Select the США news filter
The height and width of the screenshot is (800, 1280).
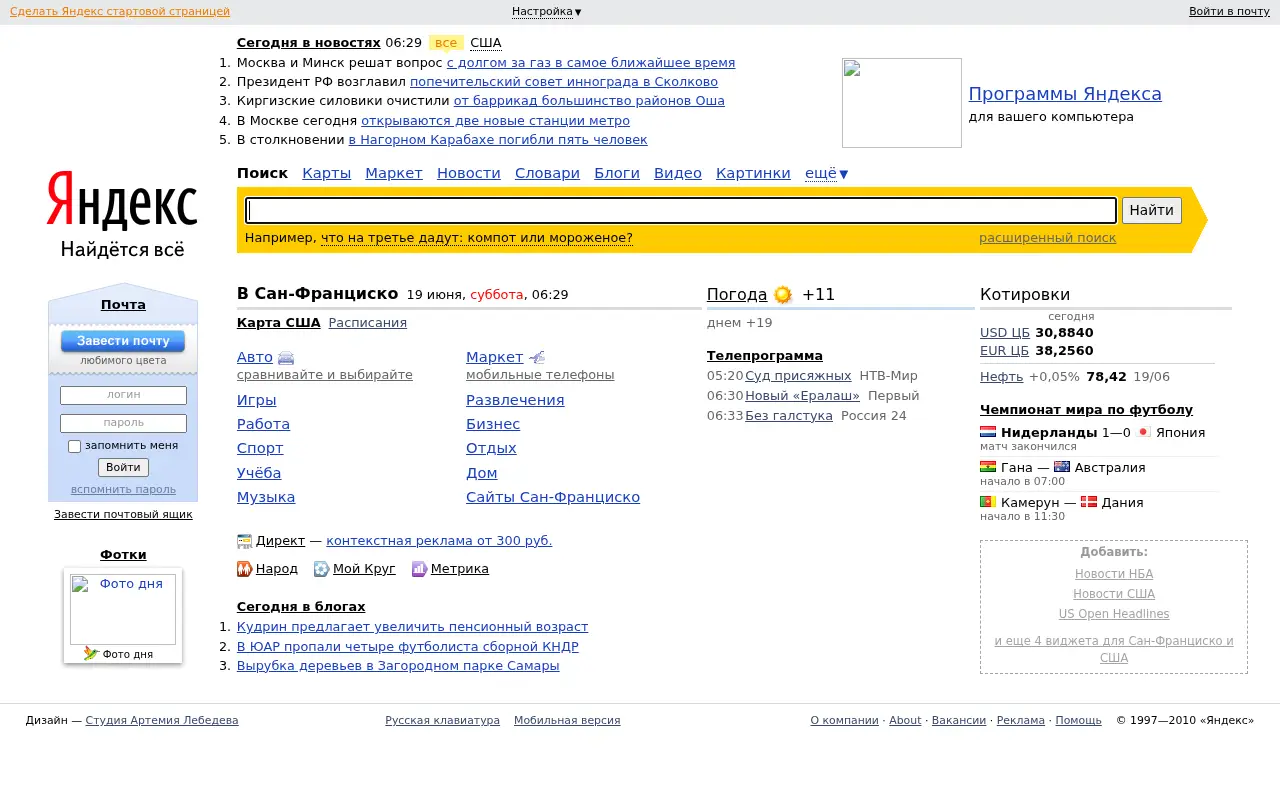click(486, 43)
